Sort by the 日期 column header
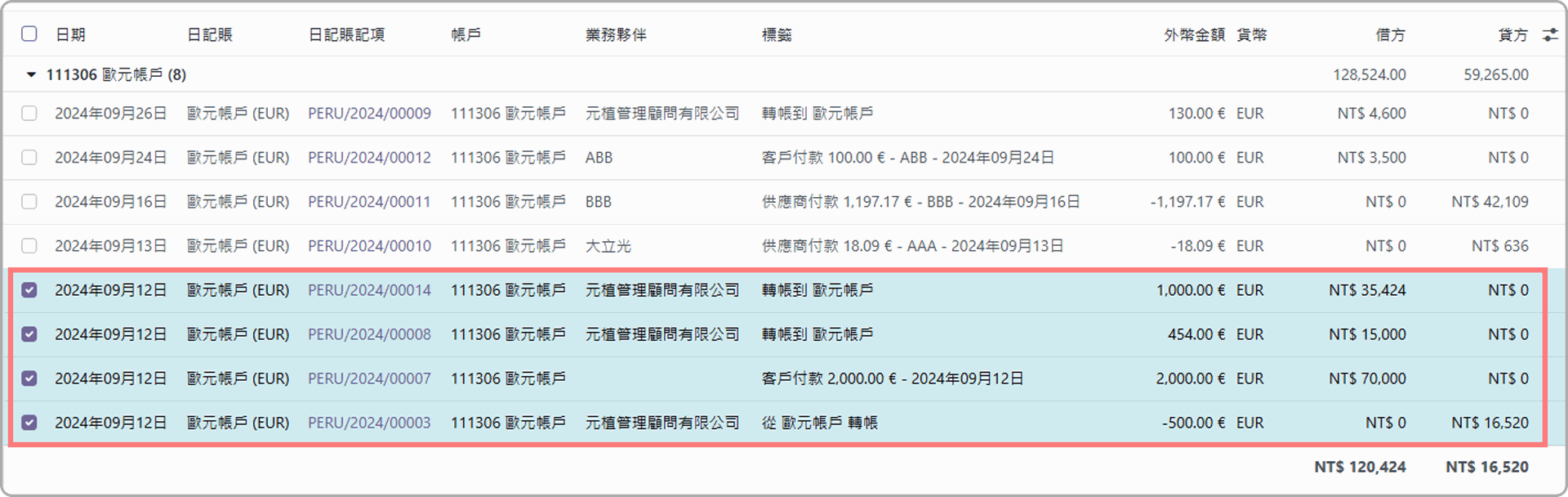 pos(70,34)
